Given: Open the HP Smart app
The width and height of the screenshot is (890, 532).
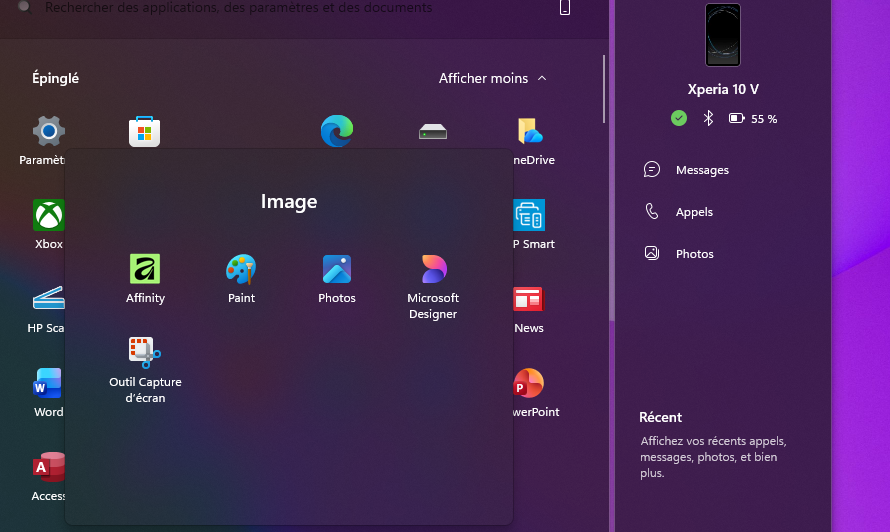Looking at the screenshot, I should click(532, 224).
